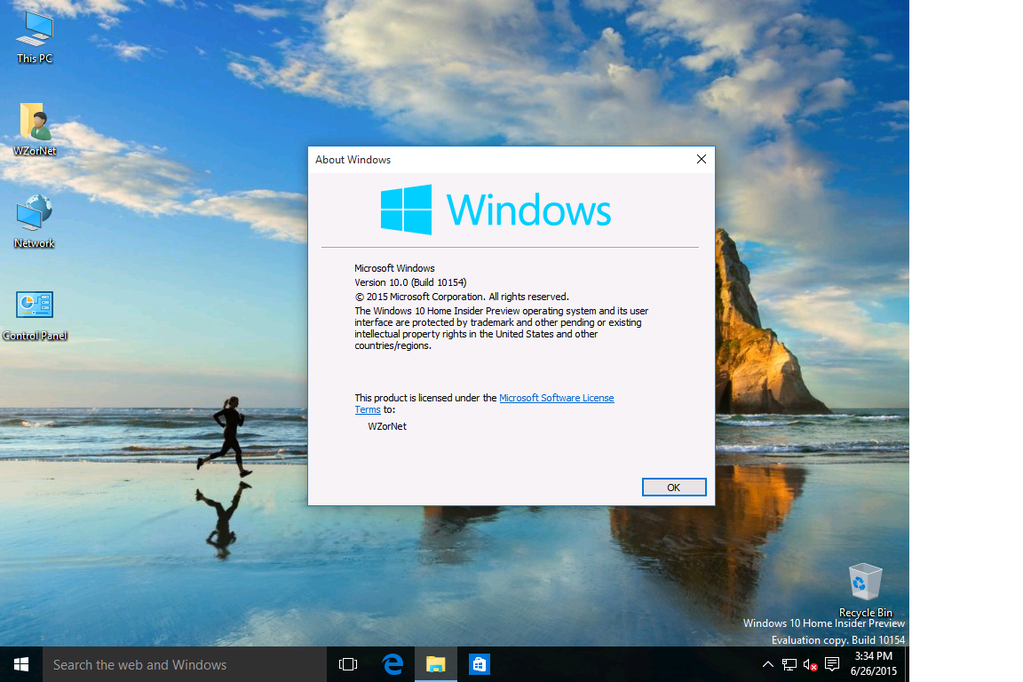Open the network status tray icon

[x=789, y=664]
